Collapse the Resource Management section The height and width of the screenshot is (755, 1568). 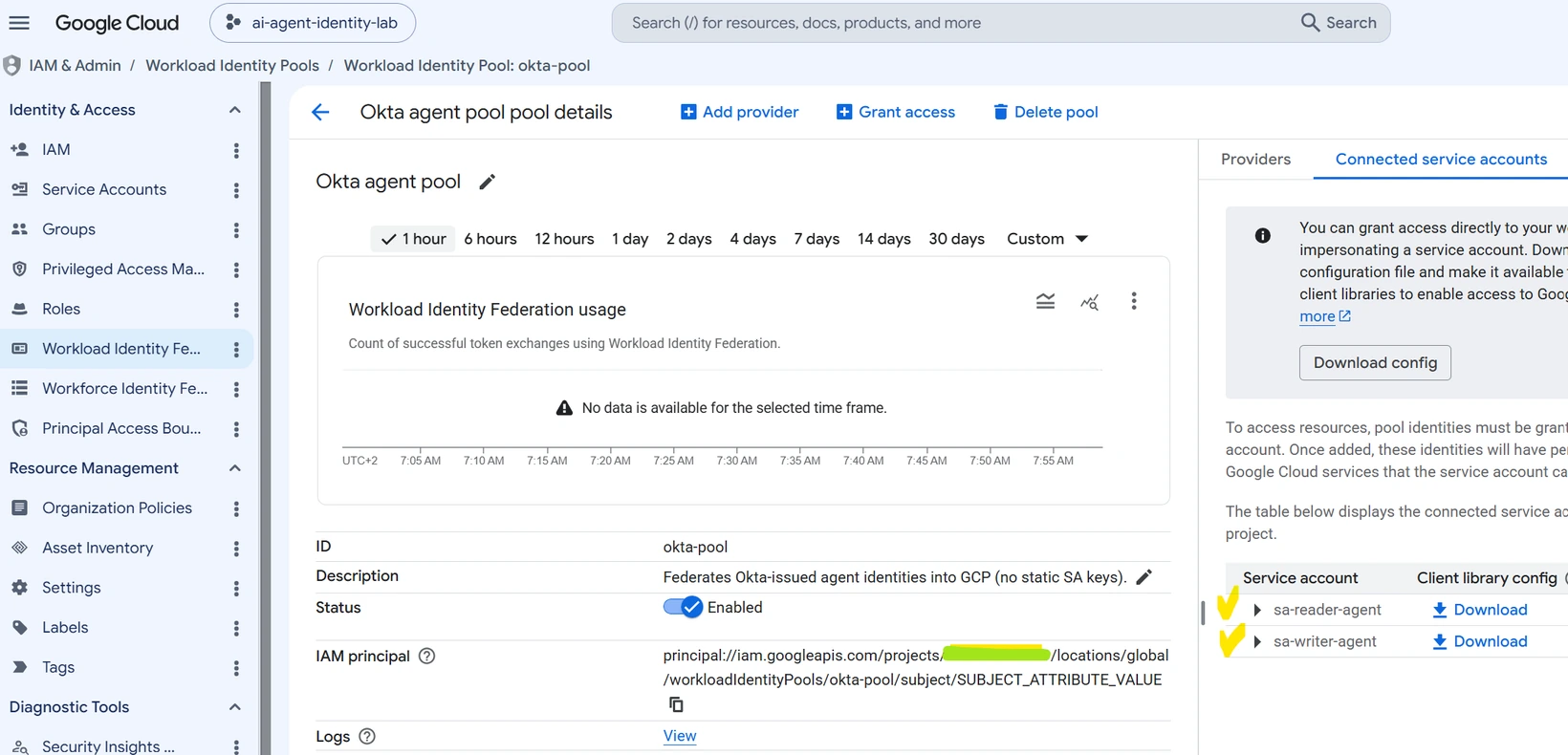point(234,468)
